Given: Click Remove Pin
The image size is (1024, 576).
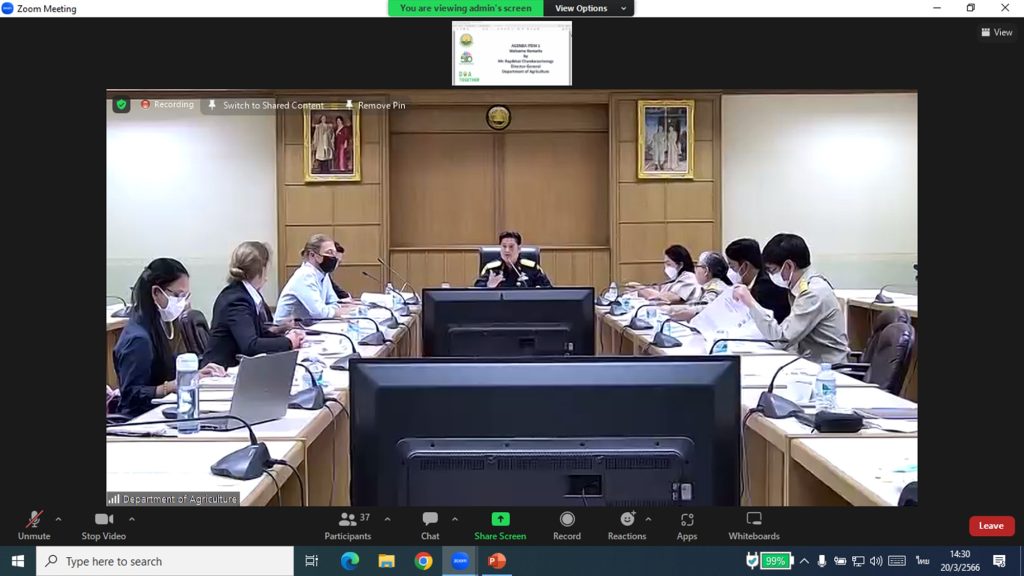Looking at the screenshot, I should [x=375, y=105].
